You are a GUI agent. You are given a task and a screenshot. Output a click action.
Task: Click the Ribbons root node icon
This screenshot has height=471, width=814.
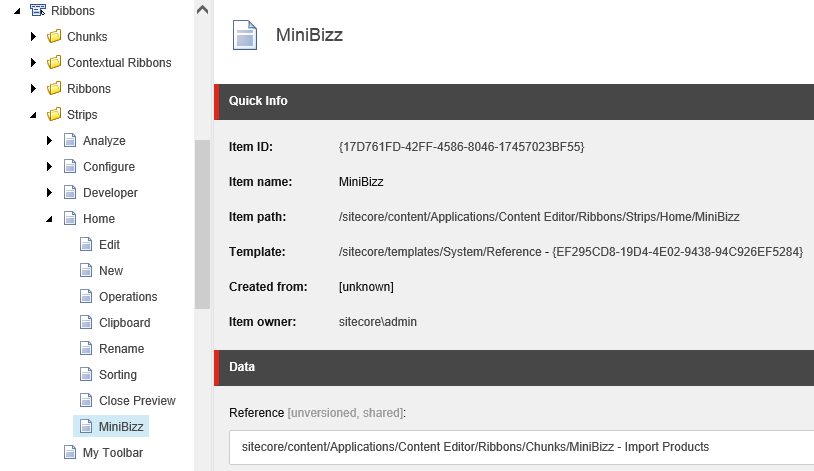click(x=37, y=10)
